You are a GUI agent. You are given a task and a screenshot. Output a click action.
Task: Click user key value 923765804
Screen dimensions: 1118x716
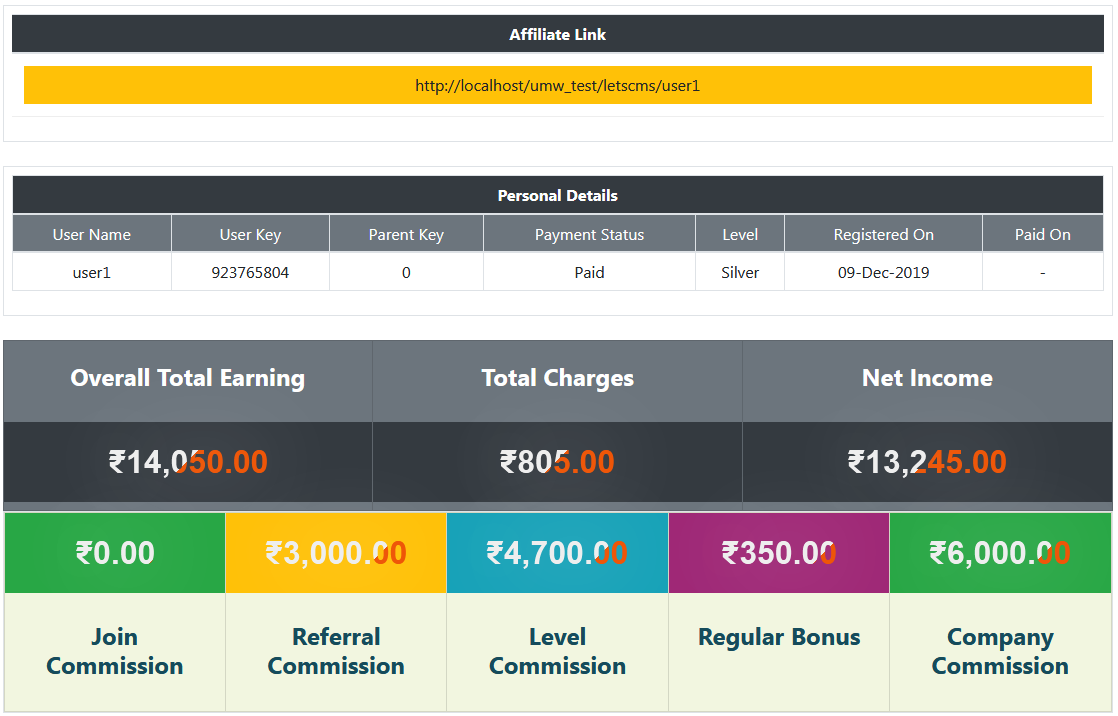click(x=250, y=272)
